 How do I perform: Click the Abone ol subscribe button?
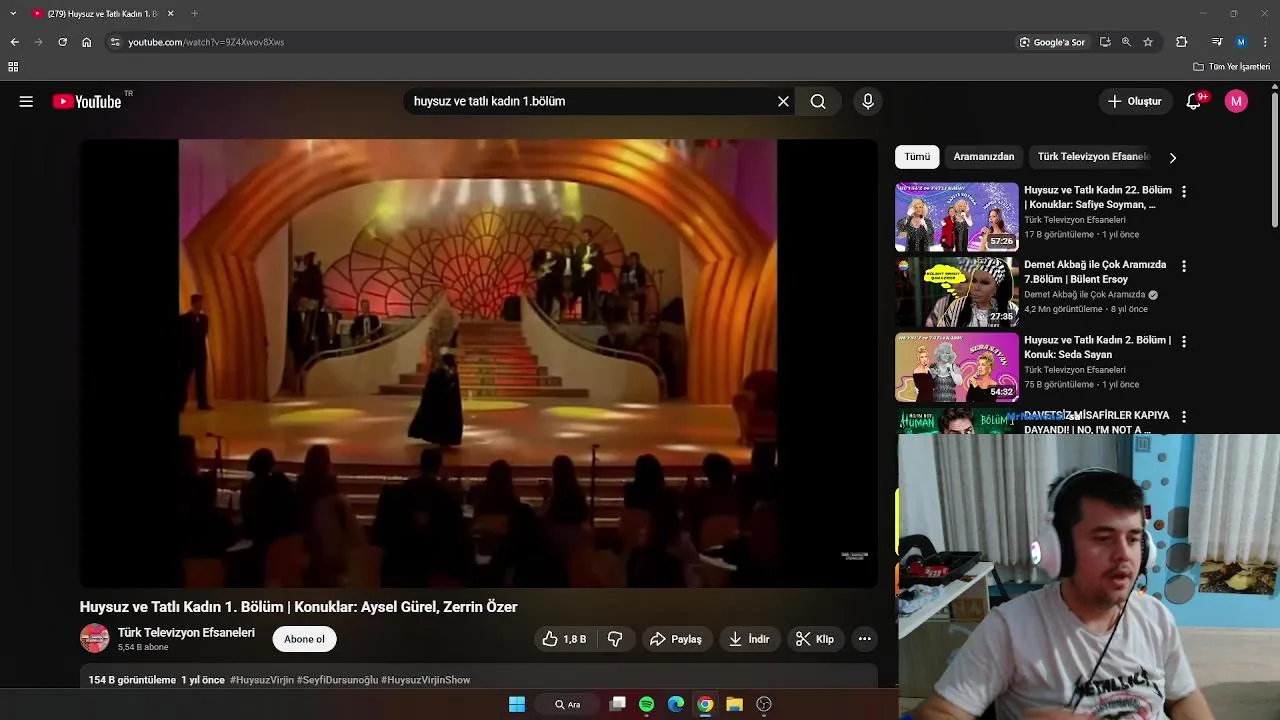(304, 639)
